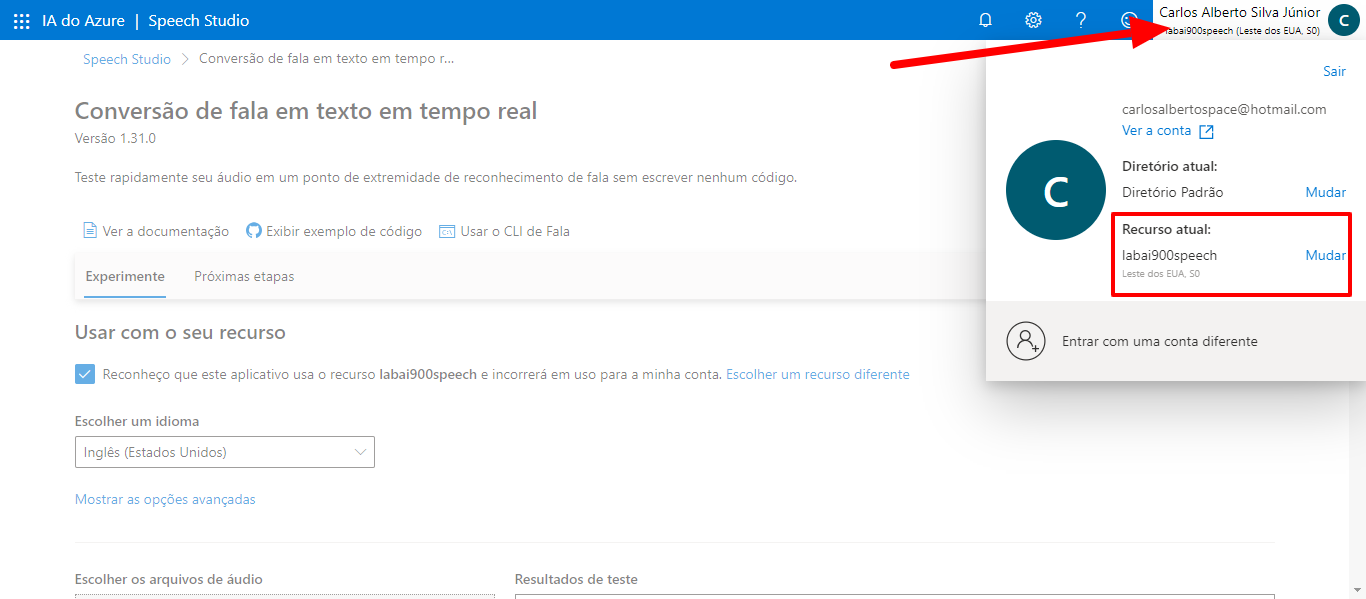
Task: Expand Mostrar as opções avançadas
Action: tap(165, 499)
